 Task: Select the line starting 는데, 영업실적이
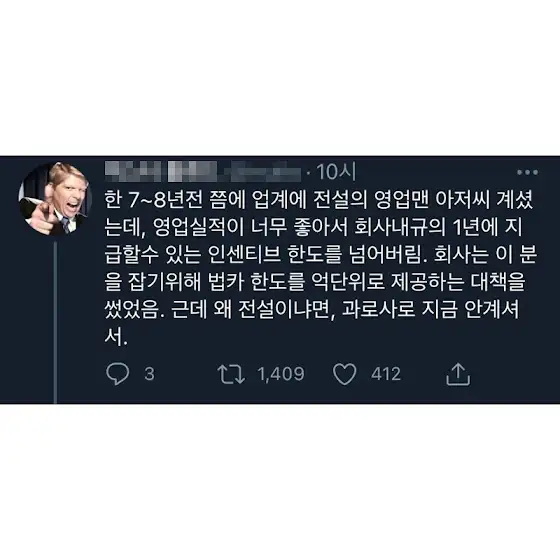coord(314,227)
